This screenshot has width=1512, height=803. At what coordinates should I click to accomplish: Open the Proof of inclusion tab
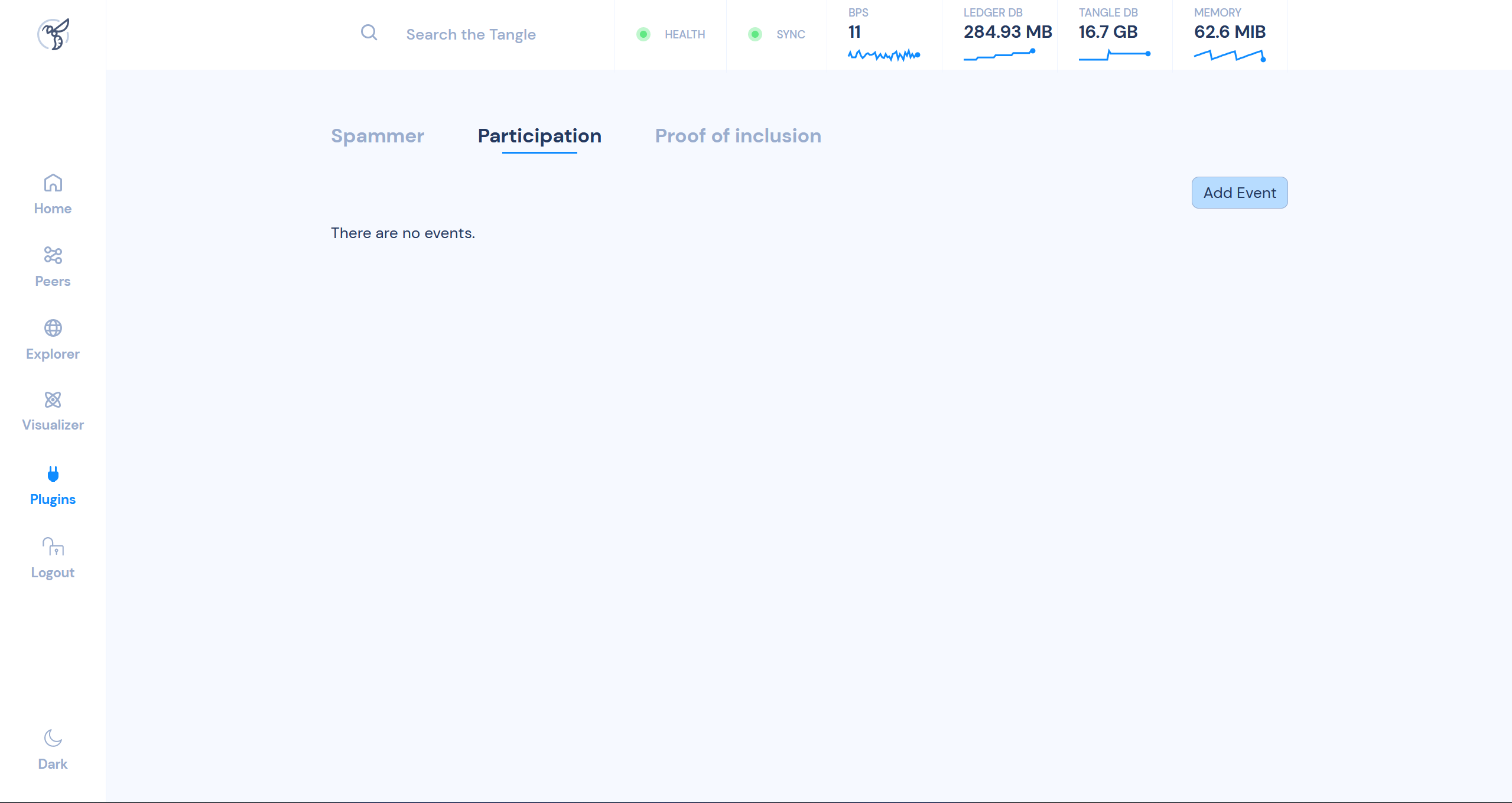(738, 136)
